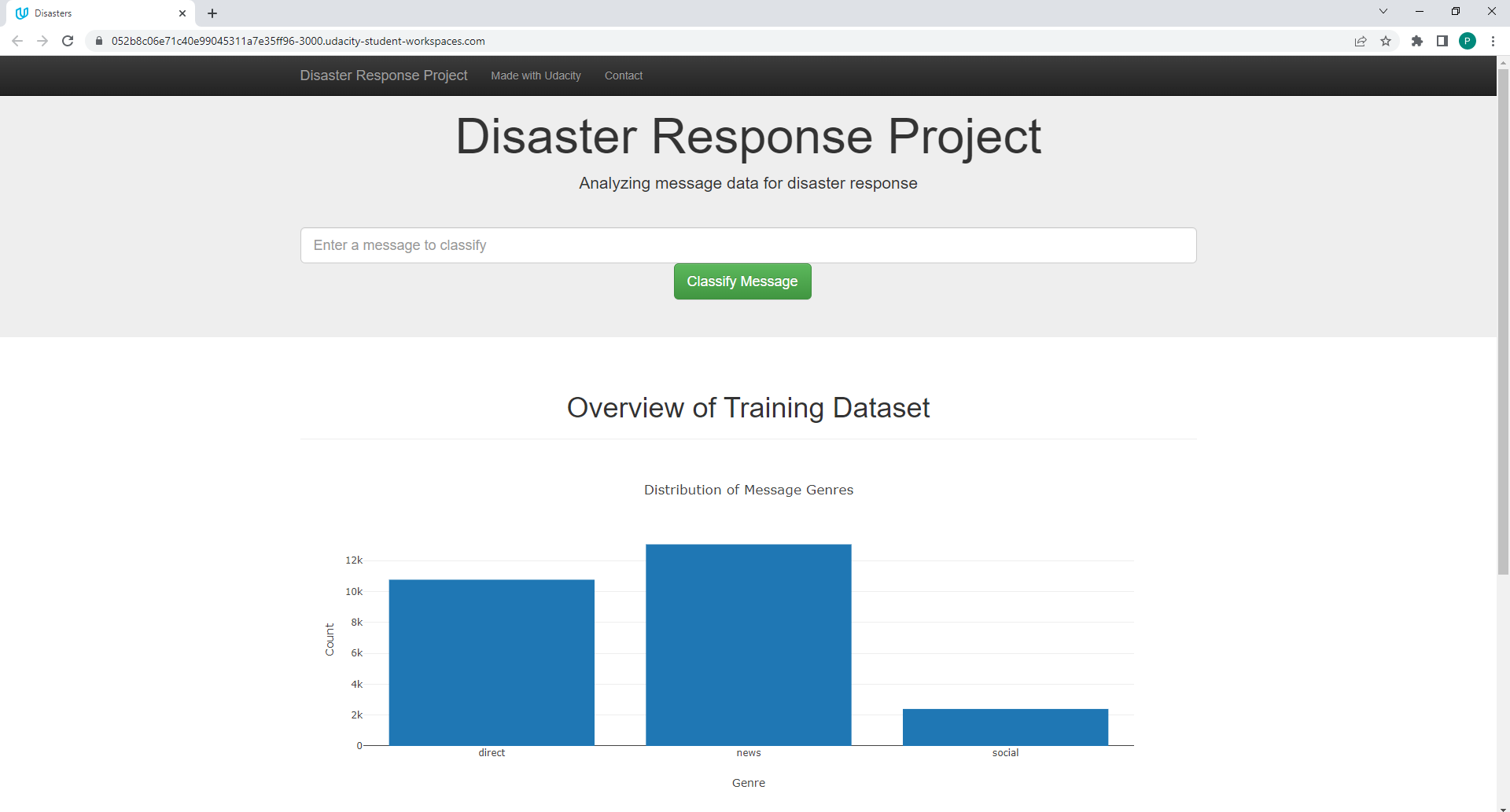
Task: Click the news genre bar
Action: 749,645
